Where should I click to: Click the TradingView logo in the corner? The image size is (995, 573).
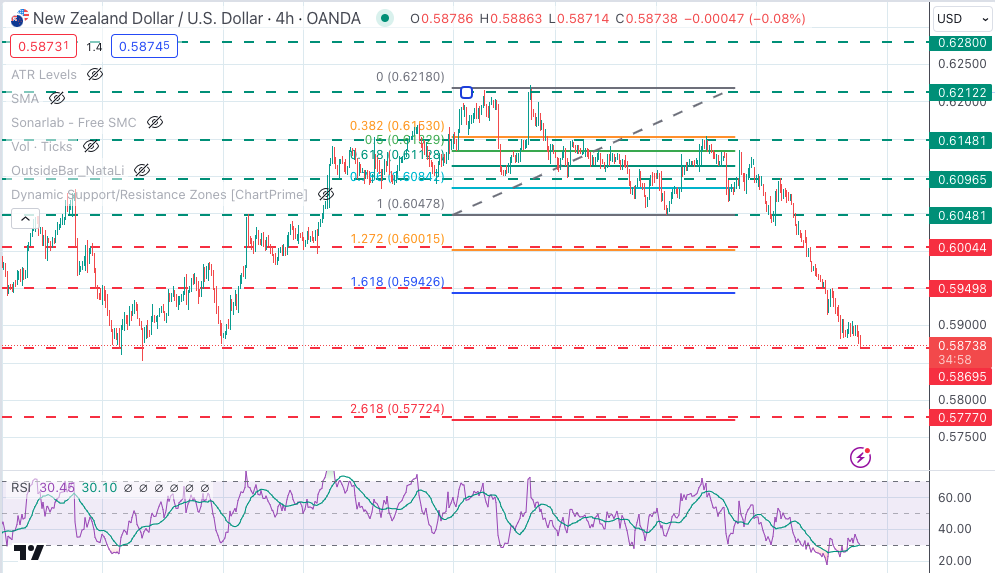tap(29, 552)
